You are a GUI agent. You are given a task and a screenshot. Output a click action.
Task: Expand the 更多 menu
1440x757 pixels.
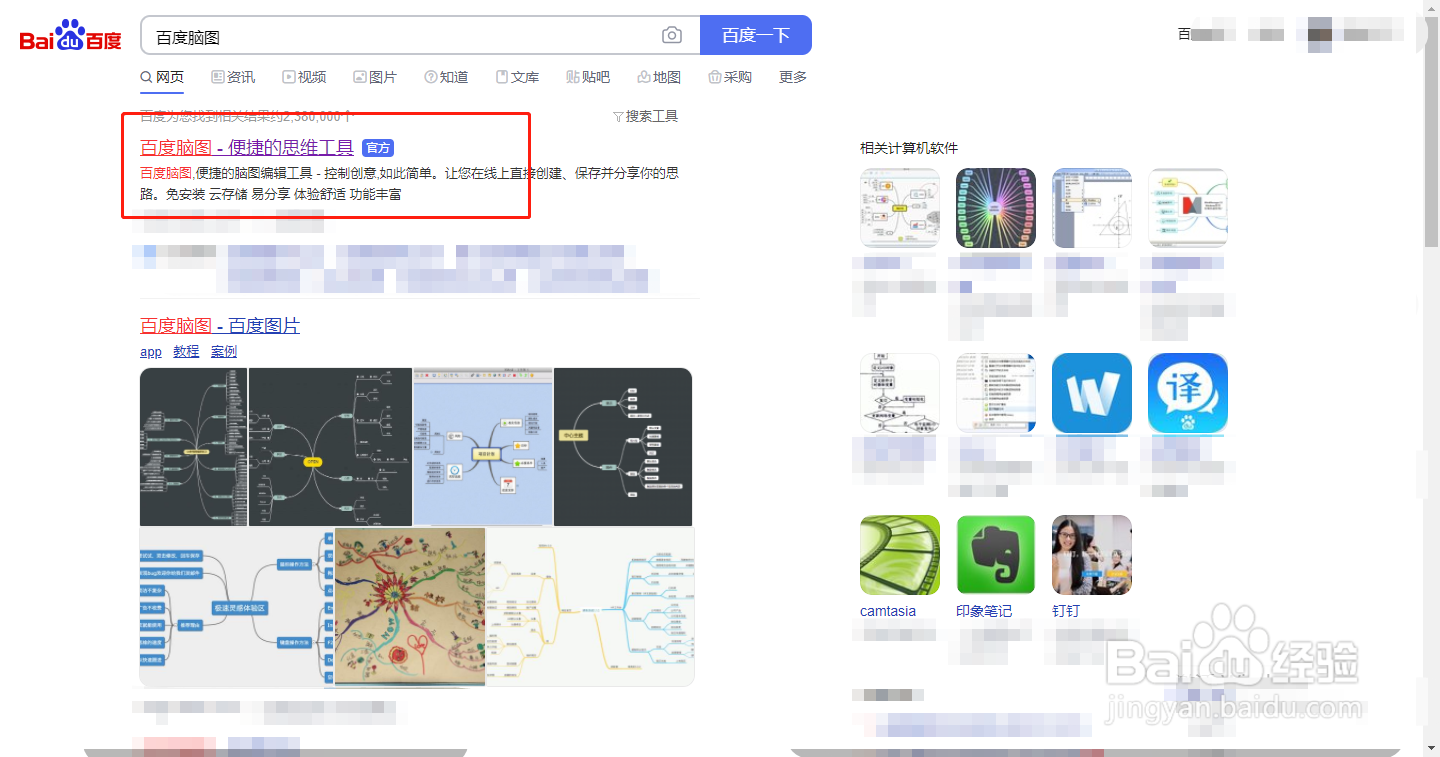tap(793, 77)
